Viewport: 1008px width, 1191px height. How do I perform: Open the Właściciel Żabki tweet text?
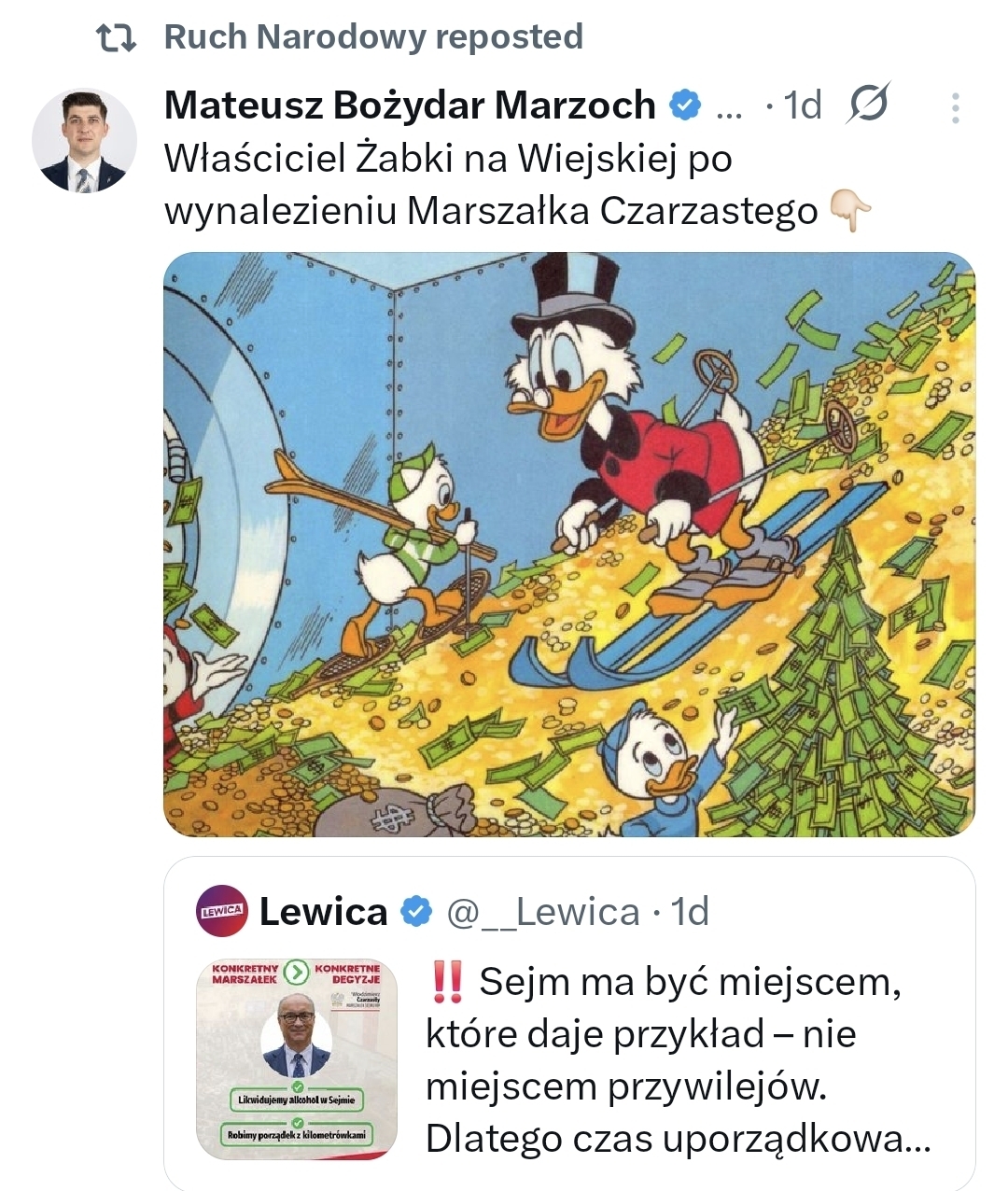(491, 185)
